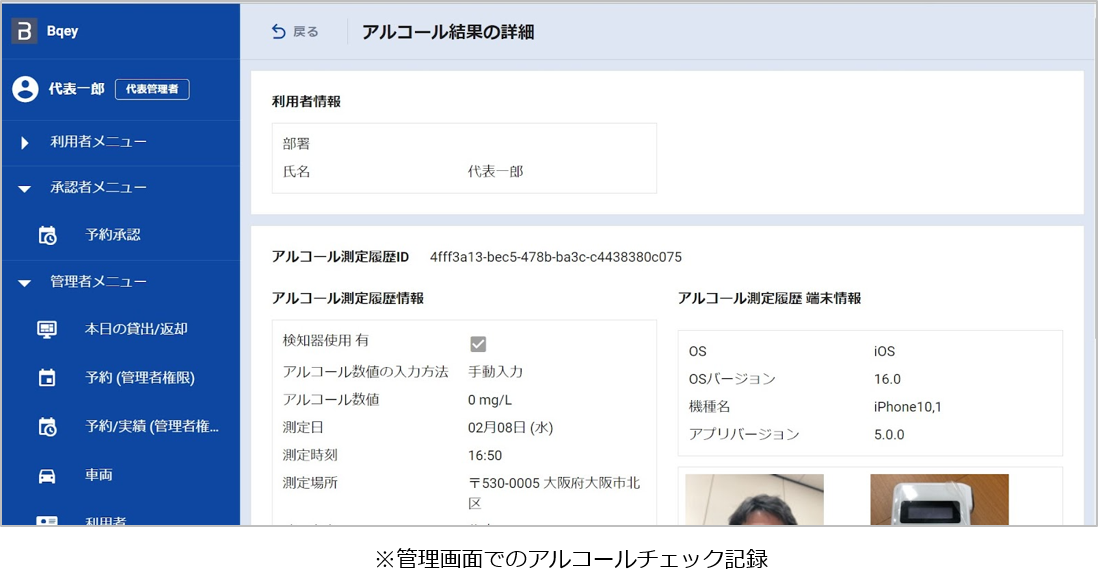Click the Bqey logo icon
Viewport: 1098px width, 588px height.
tap(24, 31)
